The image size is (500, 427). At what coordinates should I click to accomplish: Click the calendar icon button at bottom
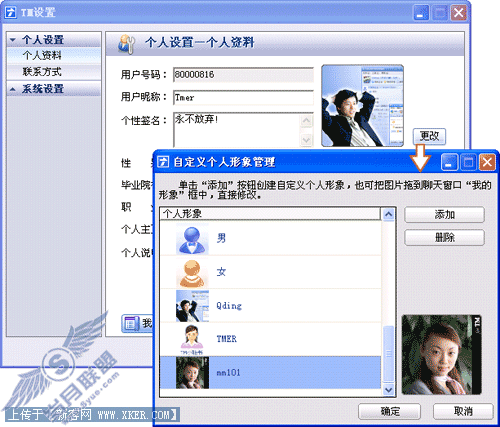click(130, 323)
